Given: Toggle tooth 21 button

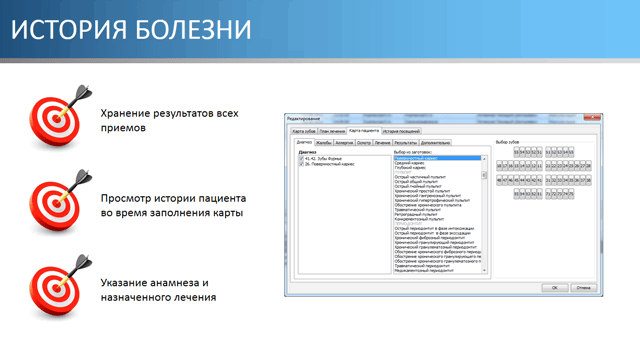Looking at the screenshot, I should [548, 166].
